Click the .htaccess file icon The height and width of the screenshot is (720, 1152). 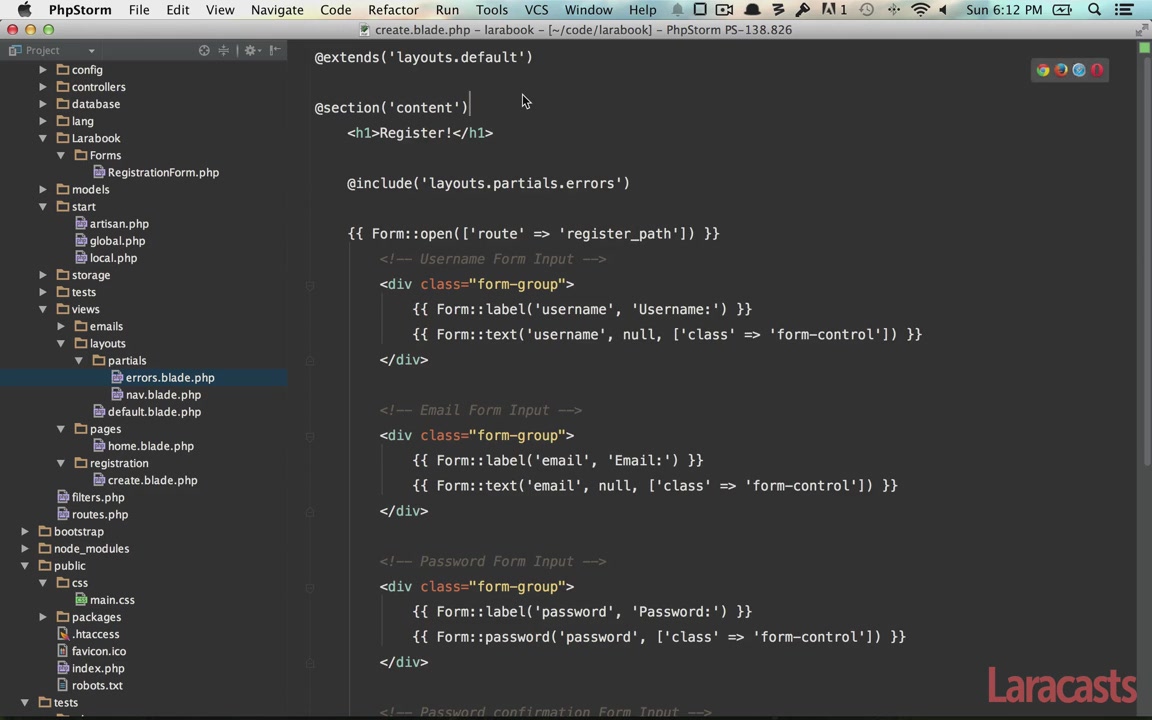[63, 634]
